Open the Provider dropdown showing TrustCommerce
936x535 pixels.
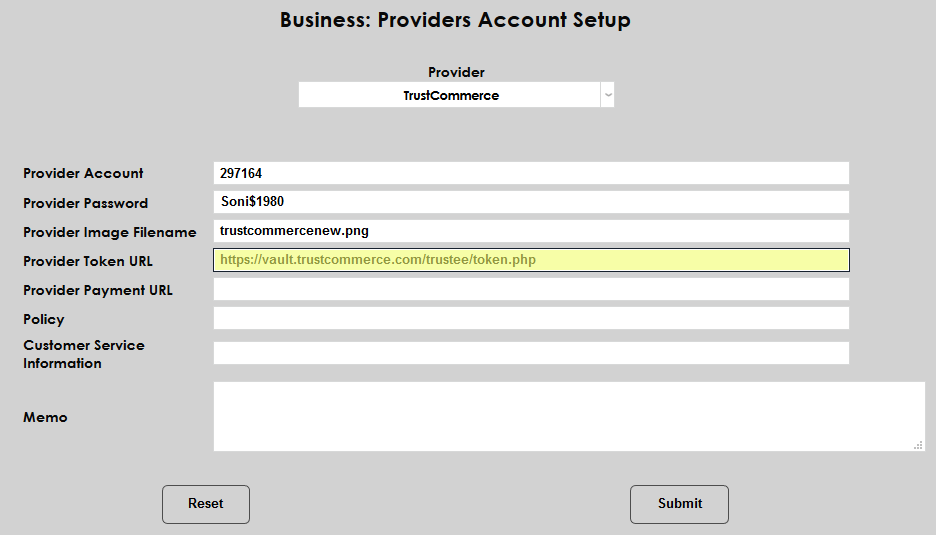pyautogui.click(x=456, y=95)
